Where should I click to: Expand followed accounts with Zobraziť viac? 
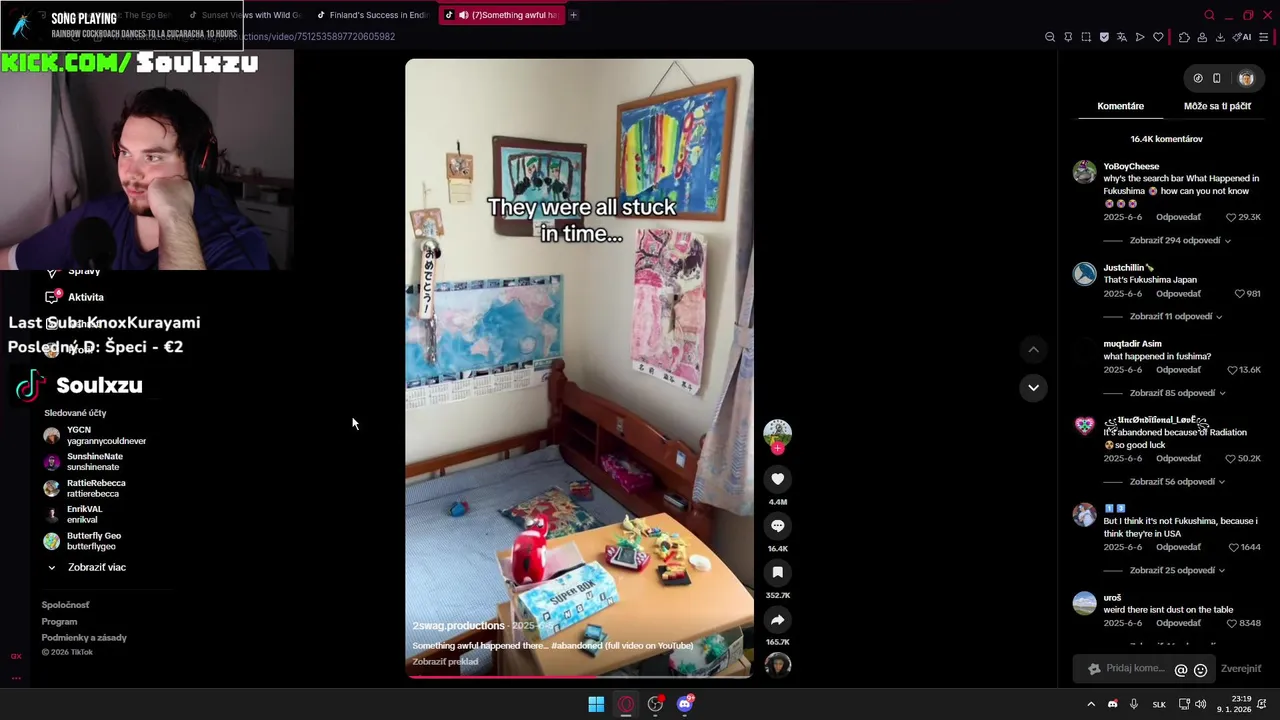97,567
